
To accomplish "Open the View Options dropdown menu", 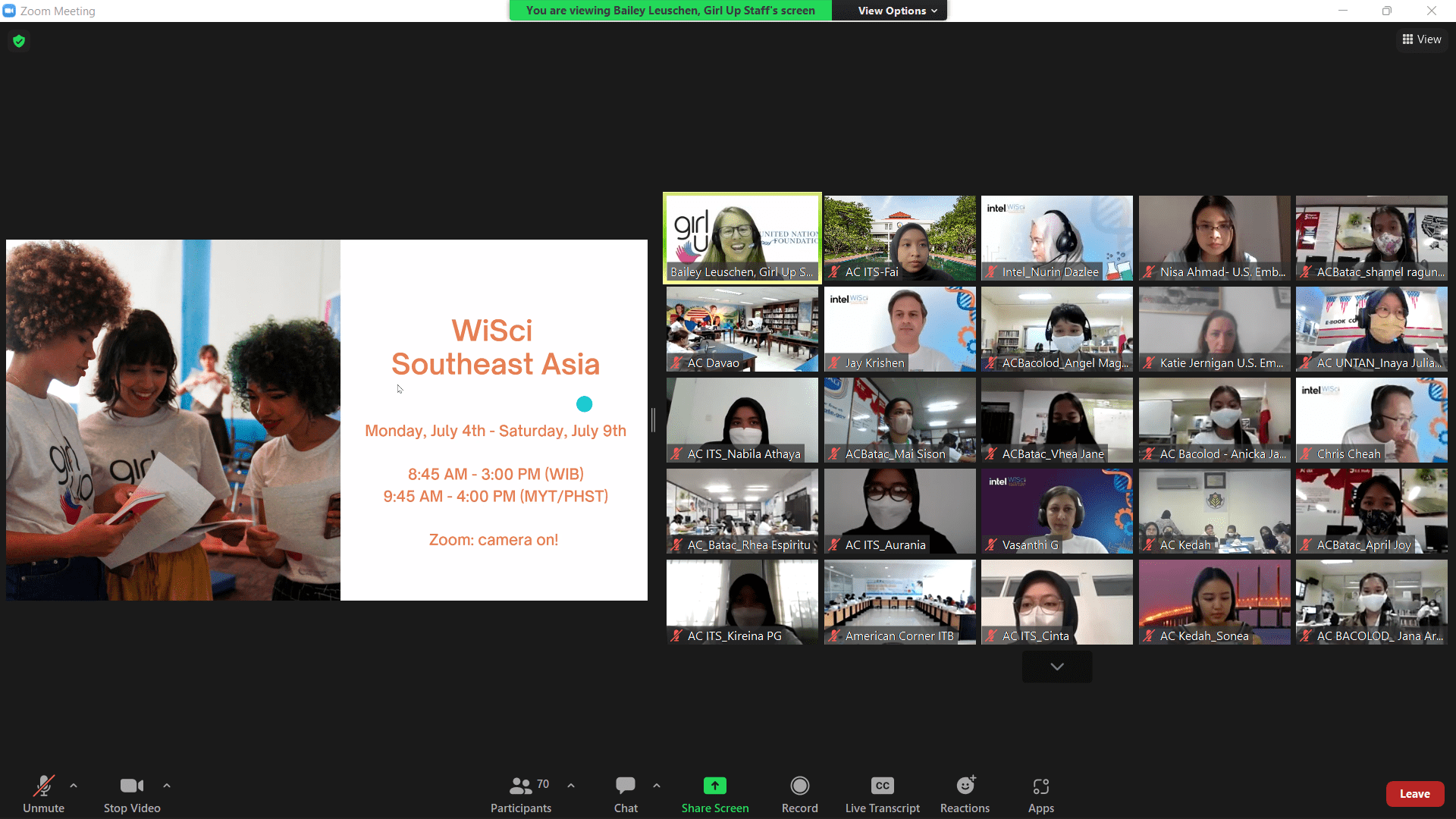I will coord(897,11).
